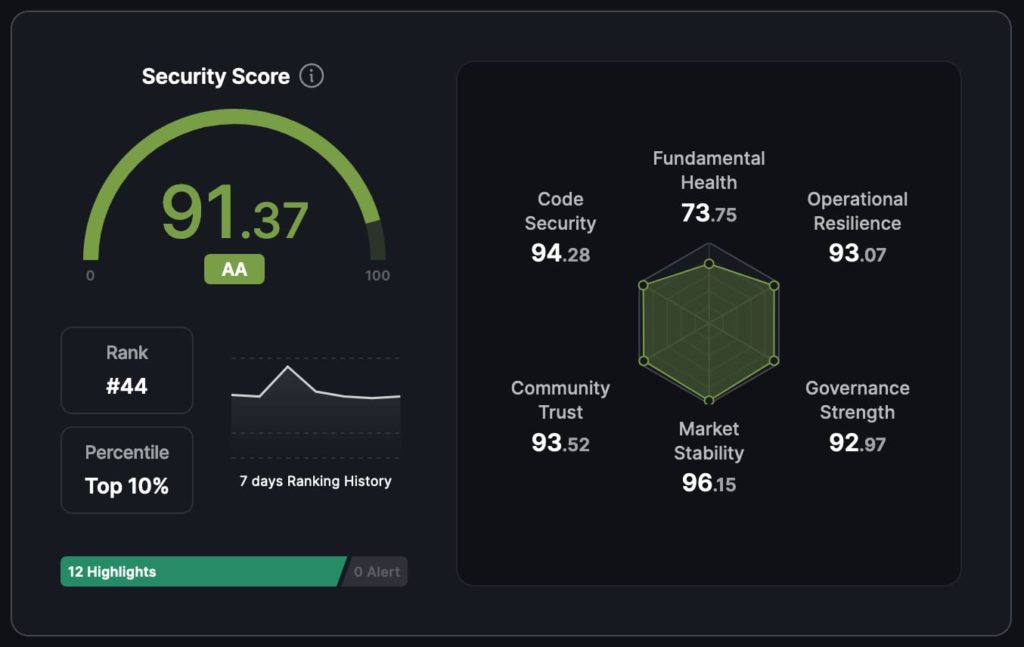Select the Code Security 94.28 score
This screenshot has height=647, width=1024.
click(560, 227)
